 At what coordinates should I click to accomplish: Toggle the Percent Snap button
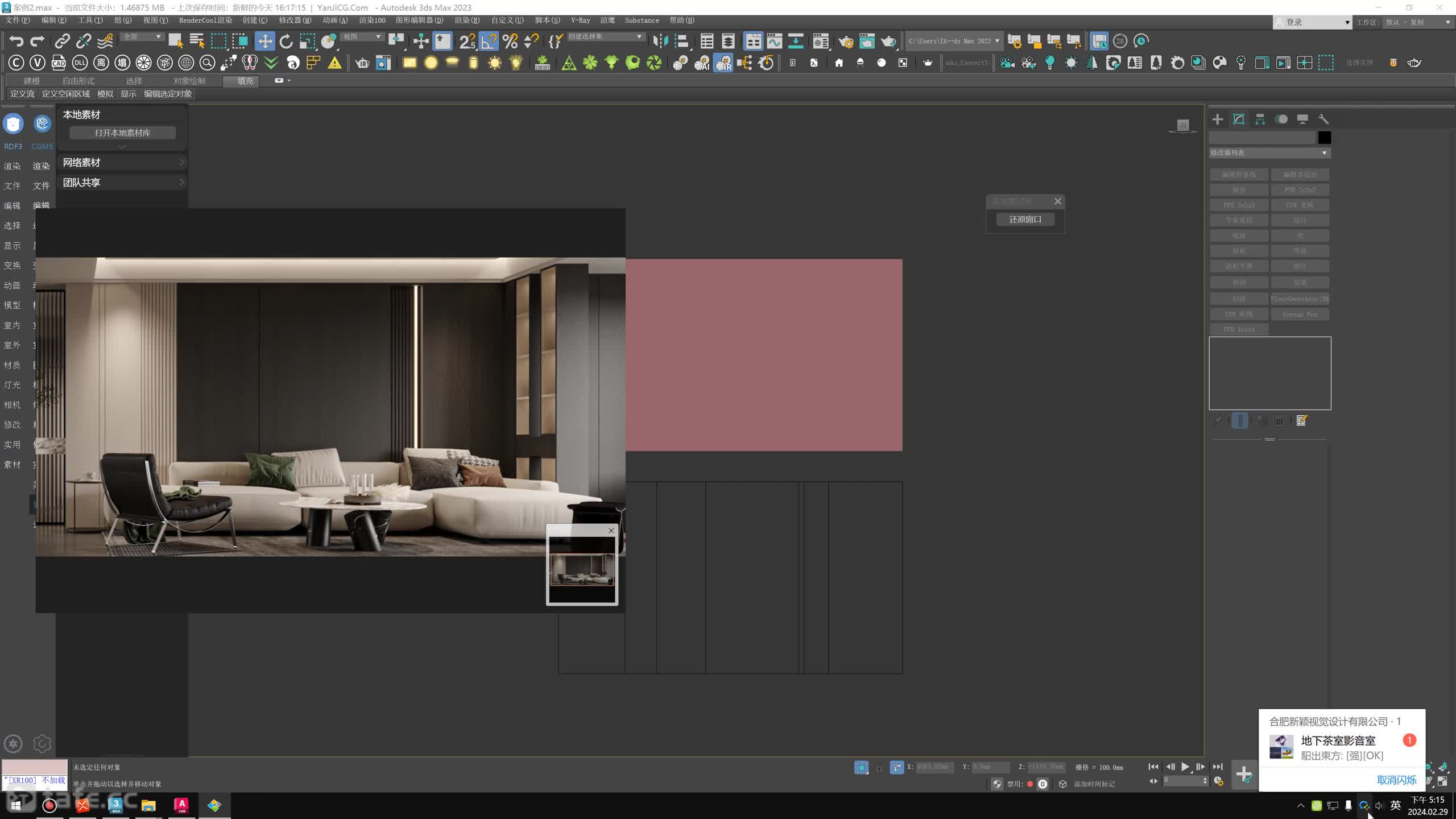click(x=510, y=41)
